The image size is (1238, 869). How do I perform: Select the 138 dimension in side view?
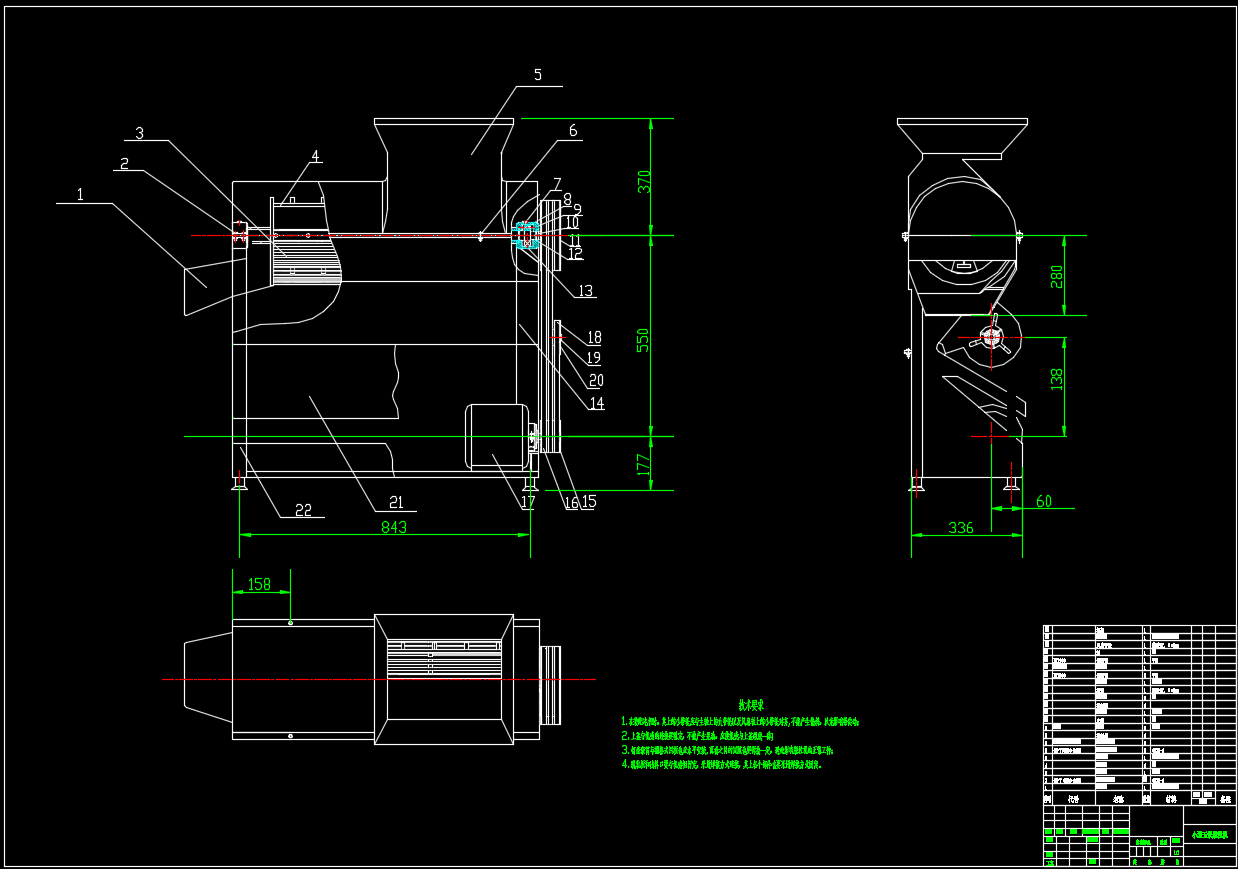pos(1057,379)
